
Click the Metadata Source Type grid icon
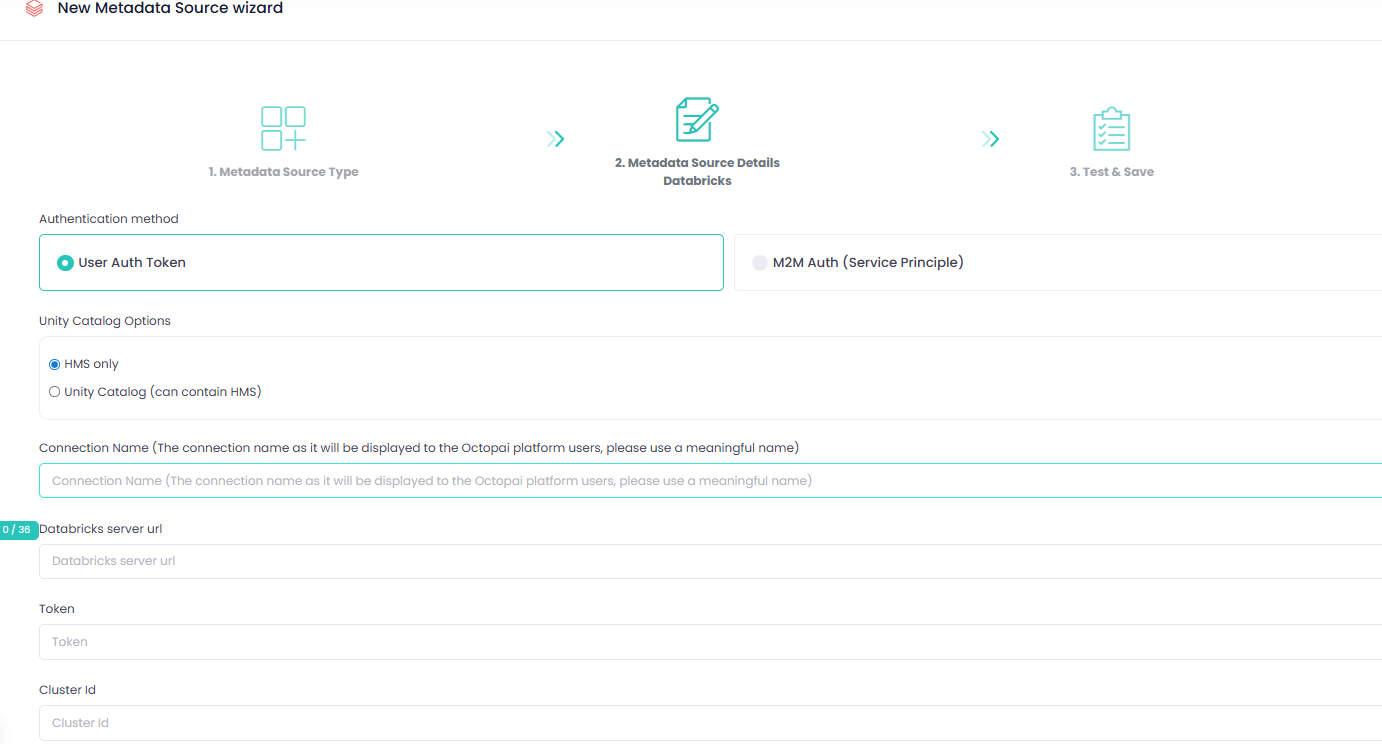[x=284, y=127]
